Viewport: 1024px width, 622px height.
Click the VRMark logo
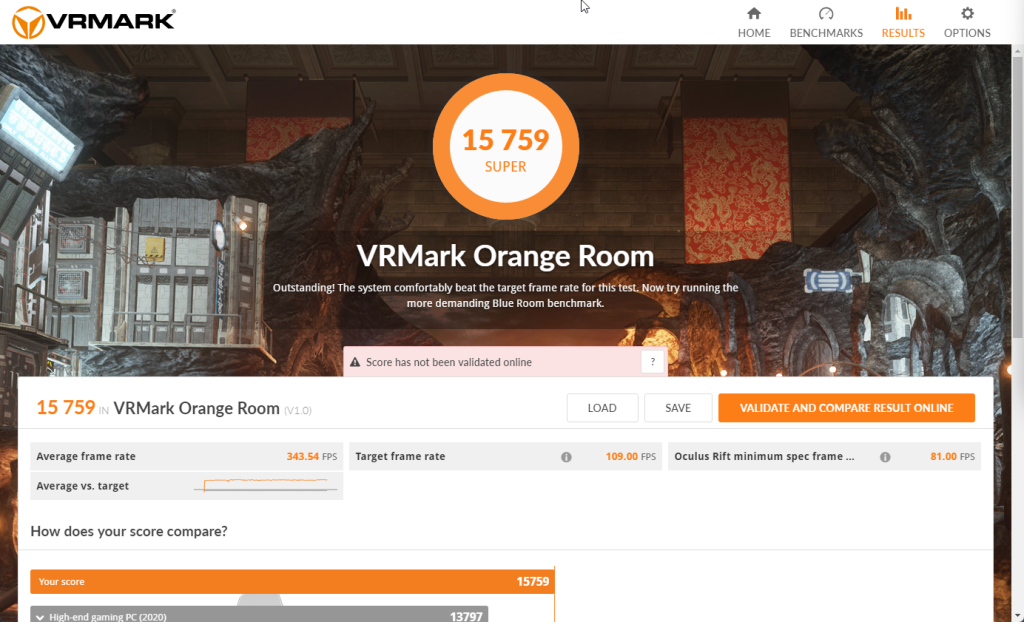(x=94, y=22)
